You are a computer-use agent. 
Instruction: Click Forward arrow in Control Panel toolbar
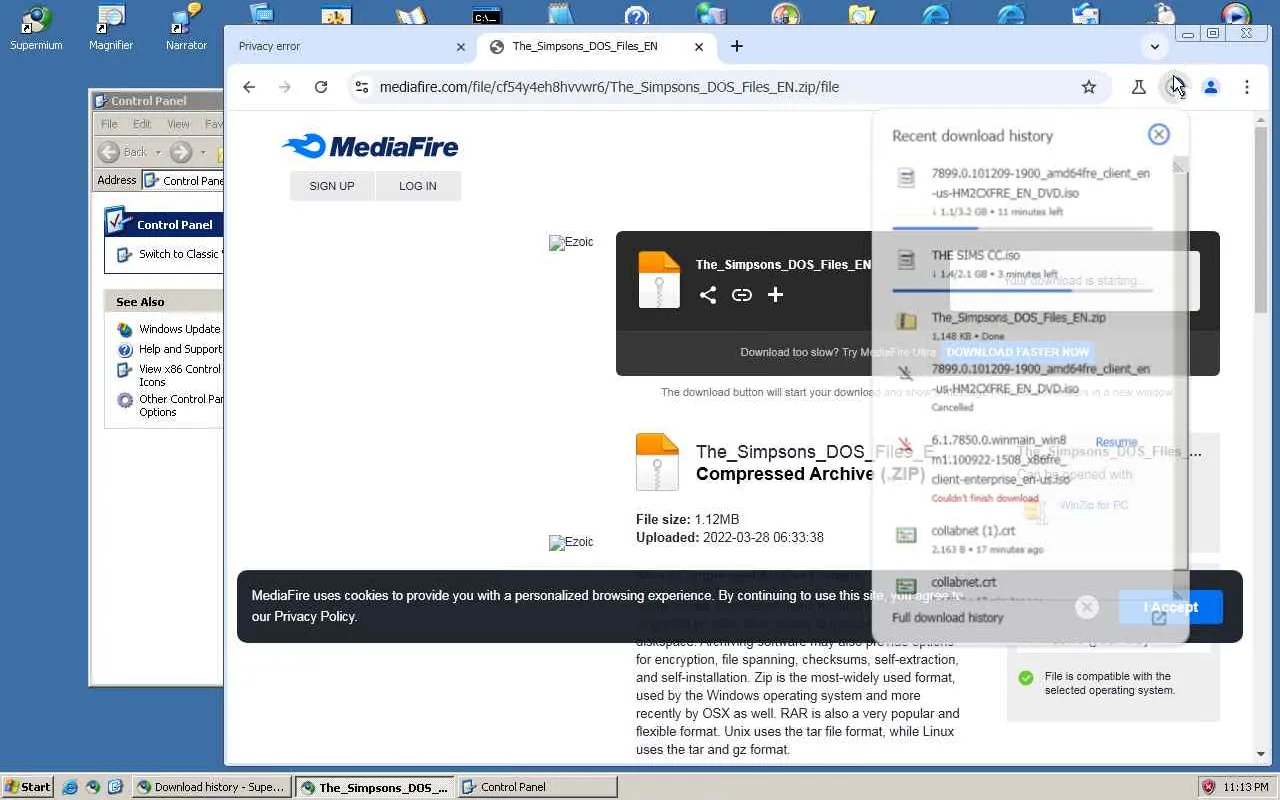click(x=181, y=152)
